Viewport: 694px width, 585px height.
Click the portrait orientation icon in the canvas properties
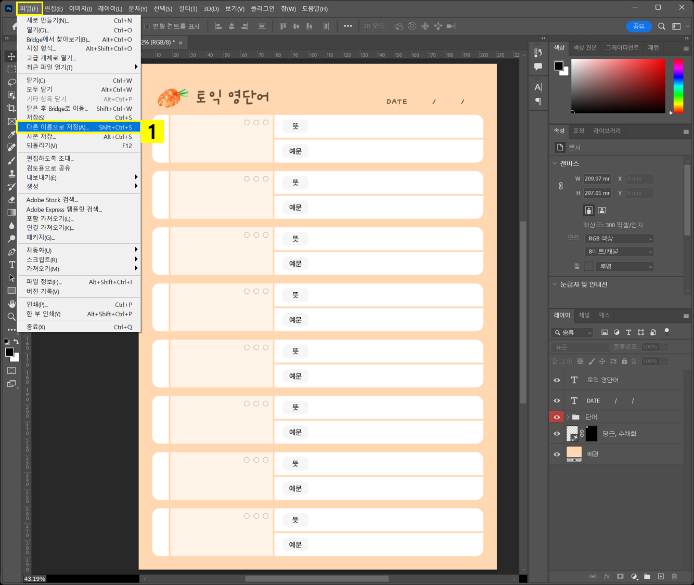coord(588,210)
